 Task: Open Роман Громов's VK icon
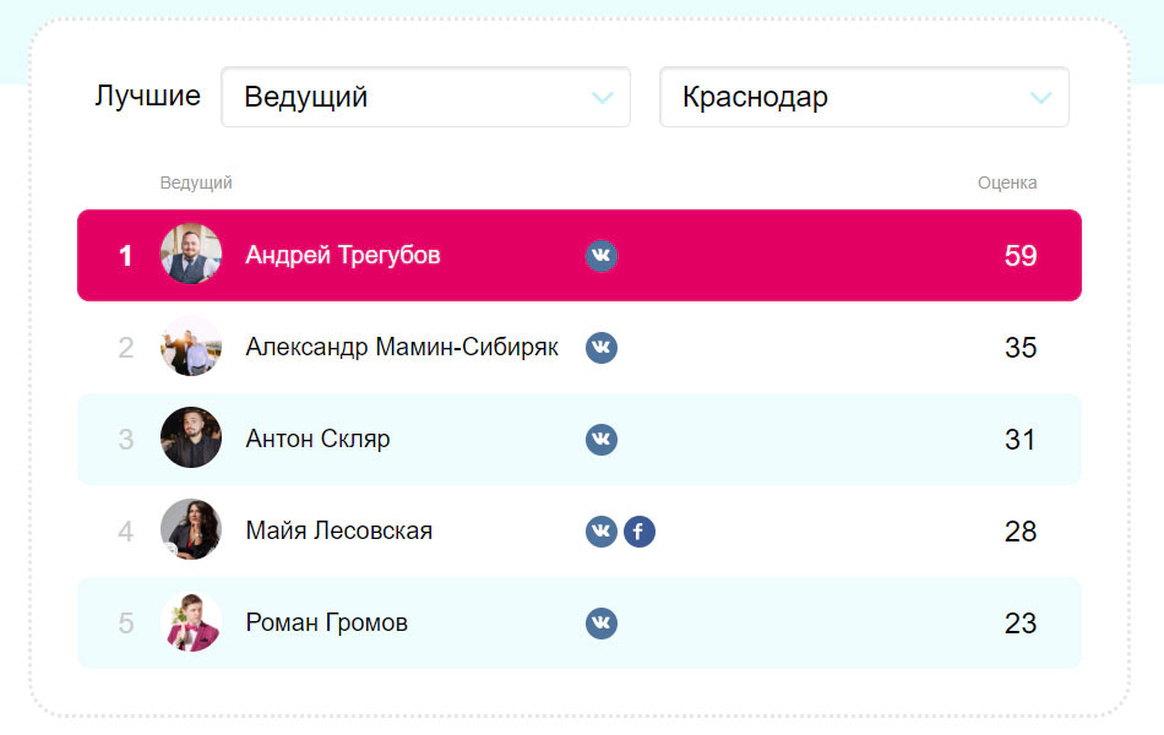(601, 623)
